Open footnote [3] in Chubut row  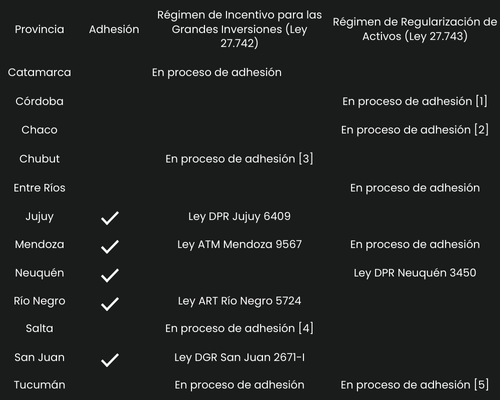(x=306, y=159)
